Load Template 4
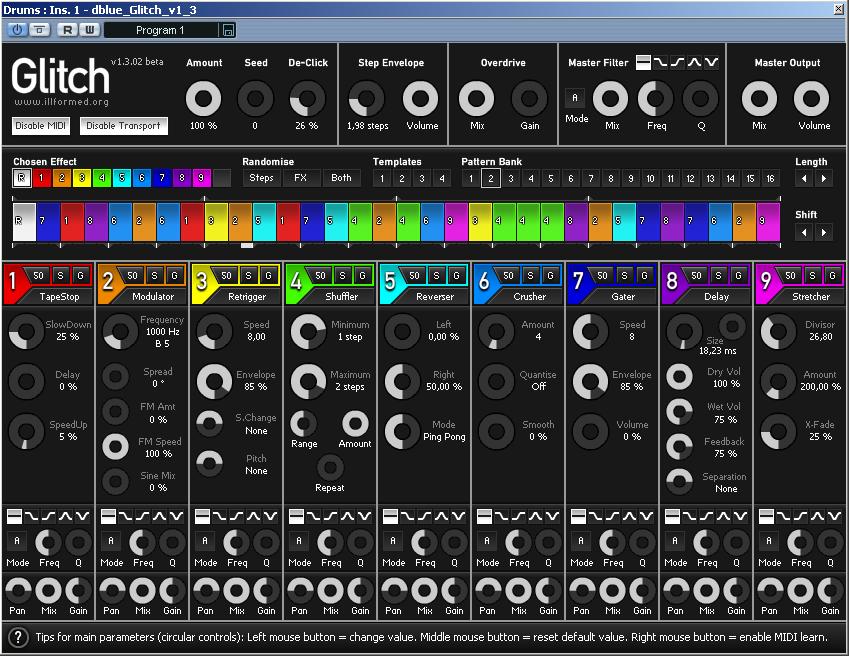Viewport: 849px width, 656px height. pos(442,179)
